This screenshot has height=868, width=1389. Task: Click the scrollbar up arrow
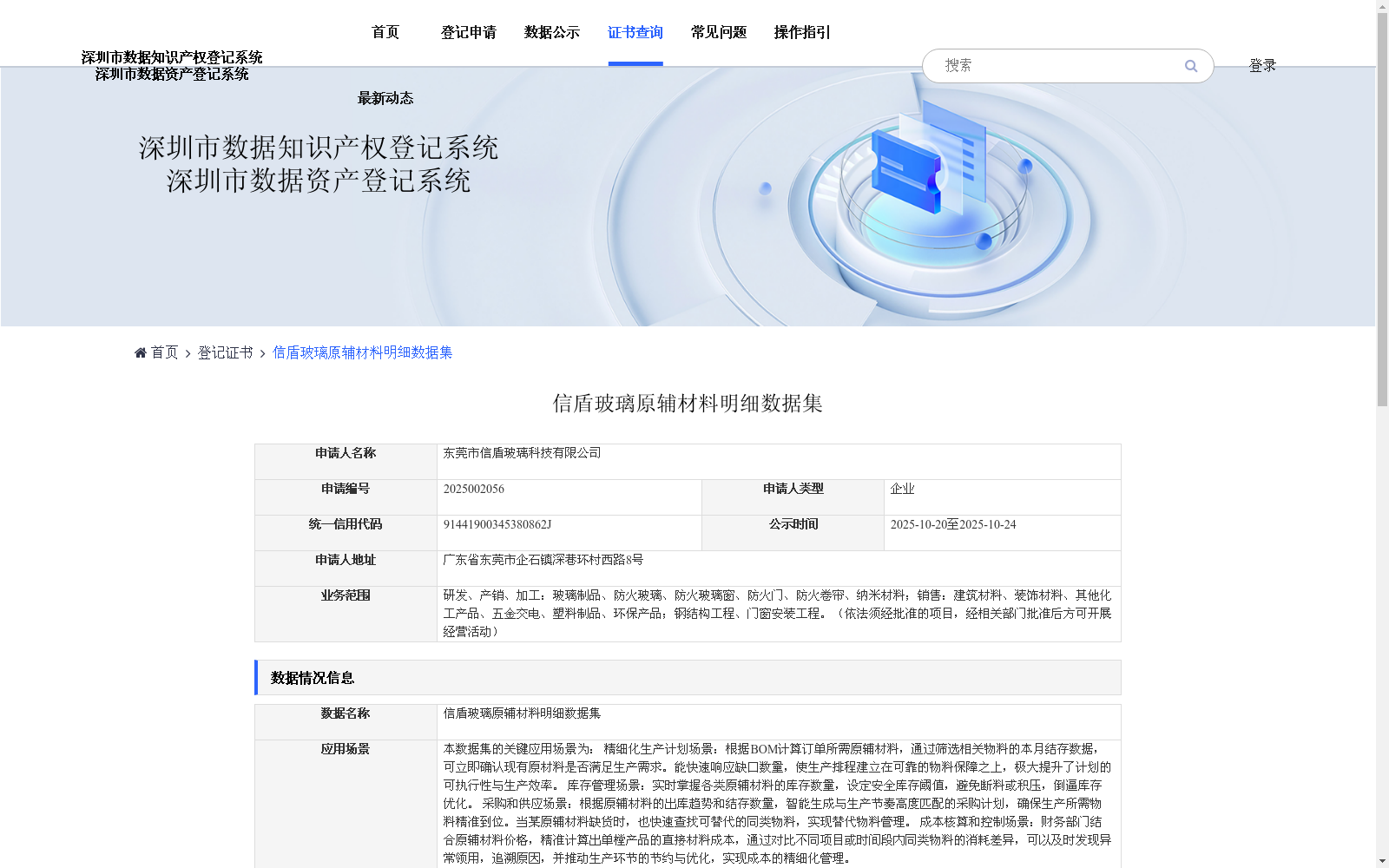coord(1382,6)
